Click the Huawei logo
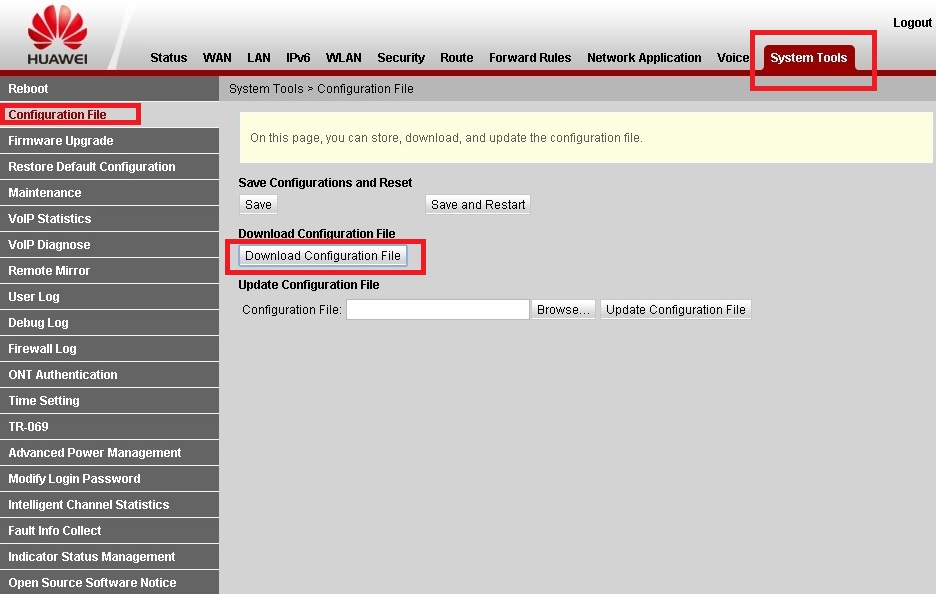The width and height of the screenshot is (936, 594). (x=57, y=35)
